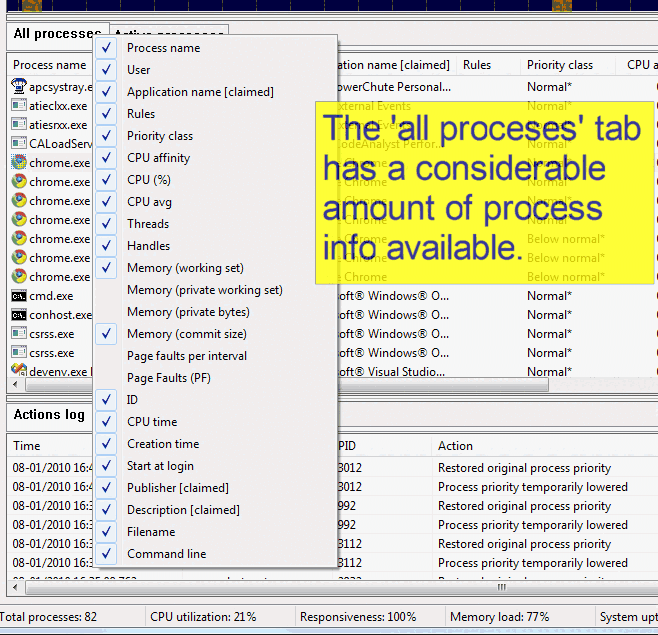Select CPU time menu entry
The height and width of the screenshot is (635, 658).
point(216,421)
